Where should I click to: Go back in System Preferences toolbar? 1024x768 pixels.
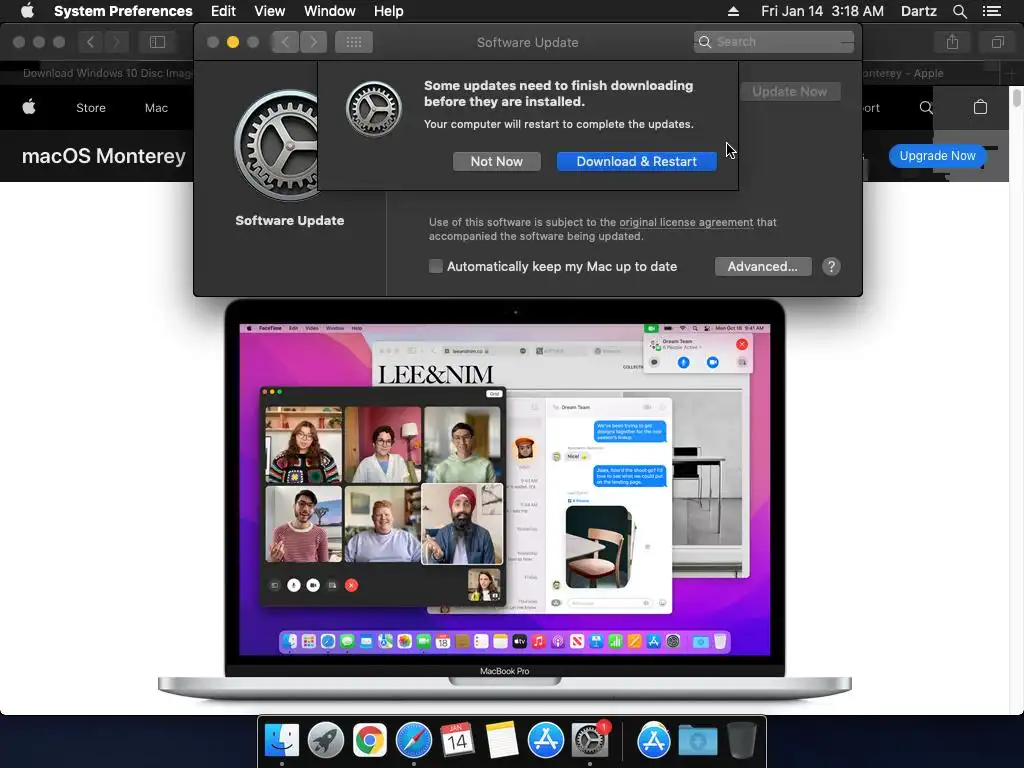pyautogui.click(x=285, y=42)
